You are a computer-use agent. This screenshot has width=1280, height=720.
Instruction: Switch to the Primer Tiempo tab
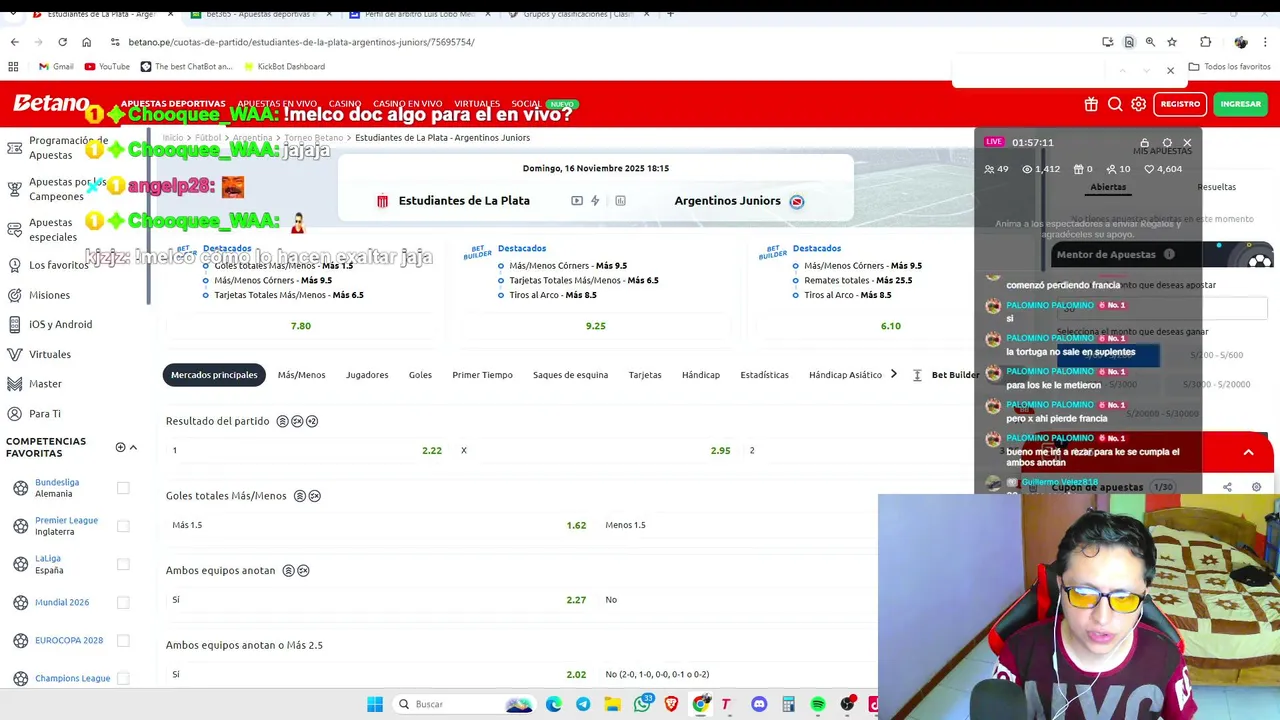point(482,375)
